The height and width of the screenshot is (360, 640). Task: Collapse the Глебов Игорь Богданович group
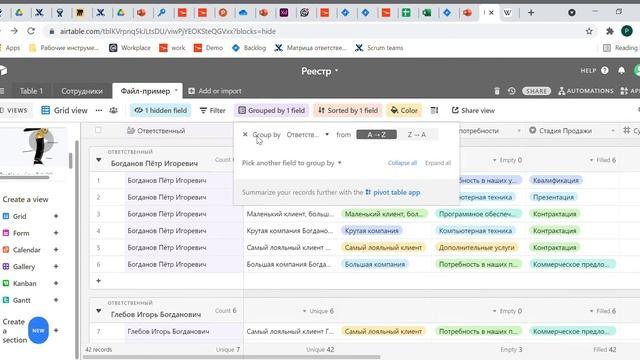click(x=99, y=311)
